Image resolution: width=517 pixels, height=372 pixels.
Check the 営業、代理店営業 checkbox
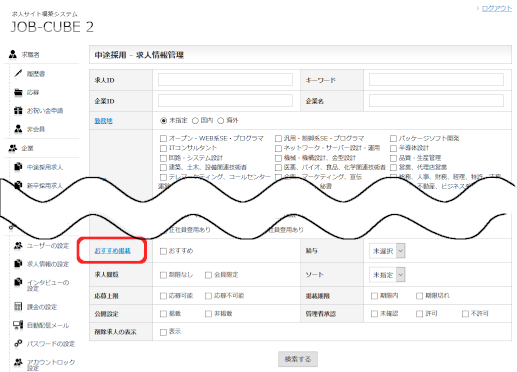(x=393, y=167)
